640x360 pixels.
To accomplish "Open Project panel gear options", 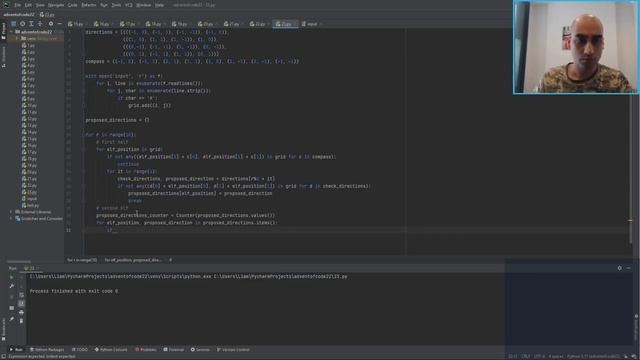I will point(51,24).
